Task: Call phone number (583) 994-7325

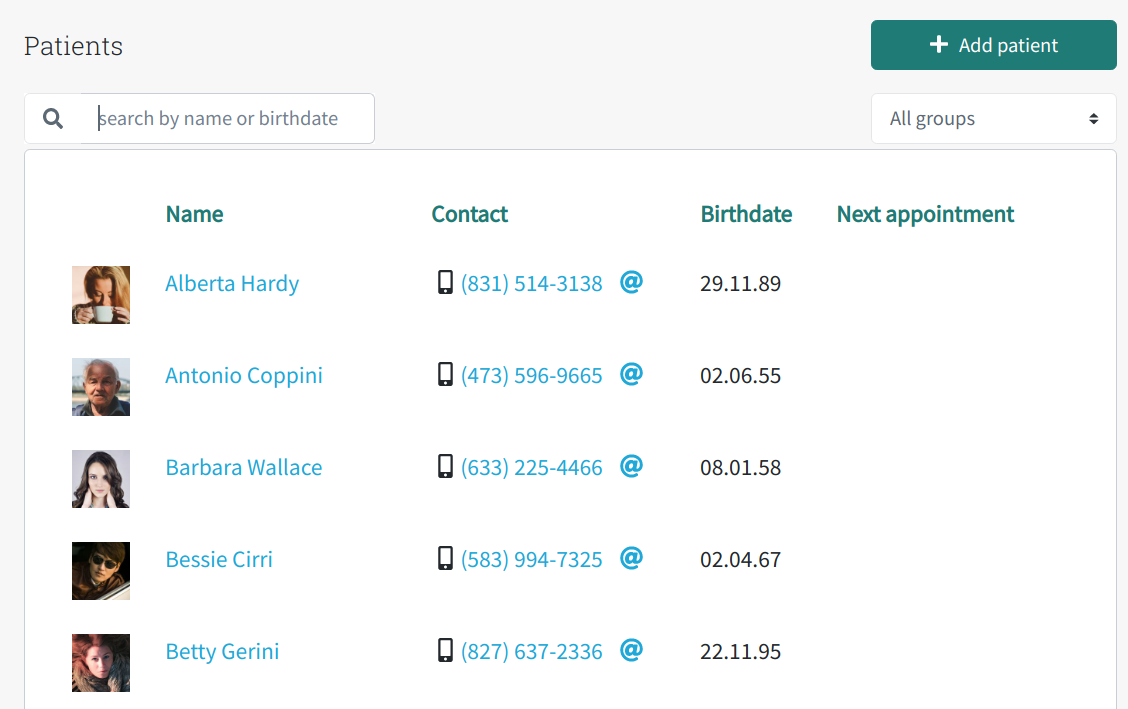Action: 532,559
